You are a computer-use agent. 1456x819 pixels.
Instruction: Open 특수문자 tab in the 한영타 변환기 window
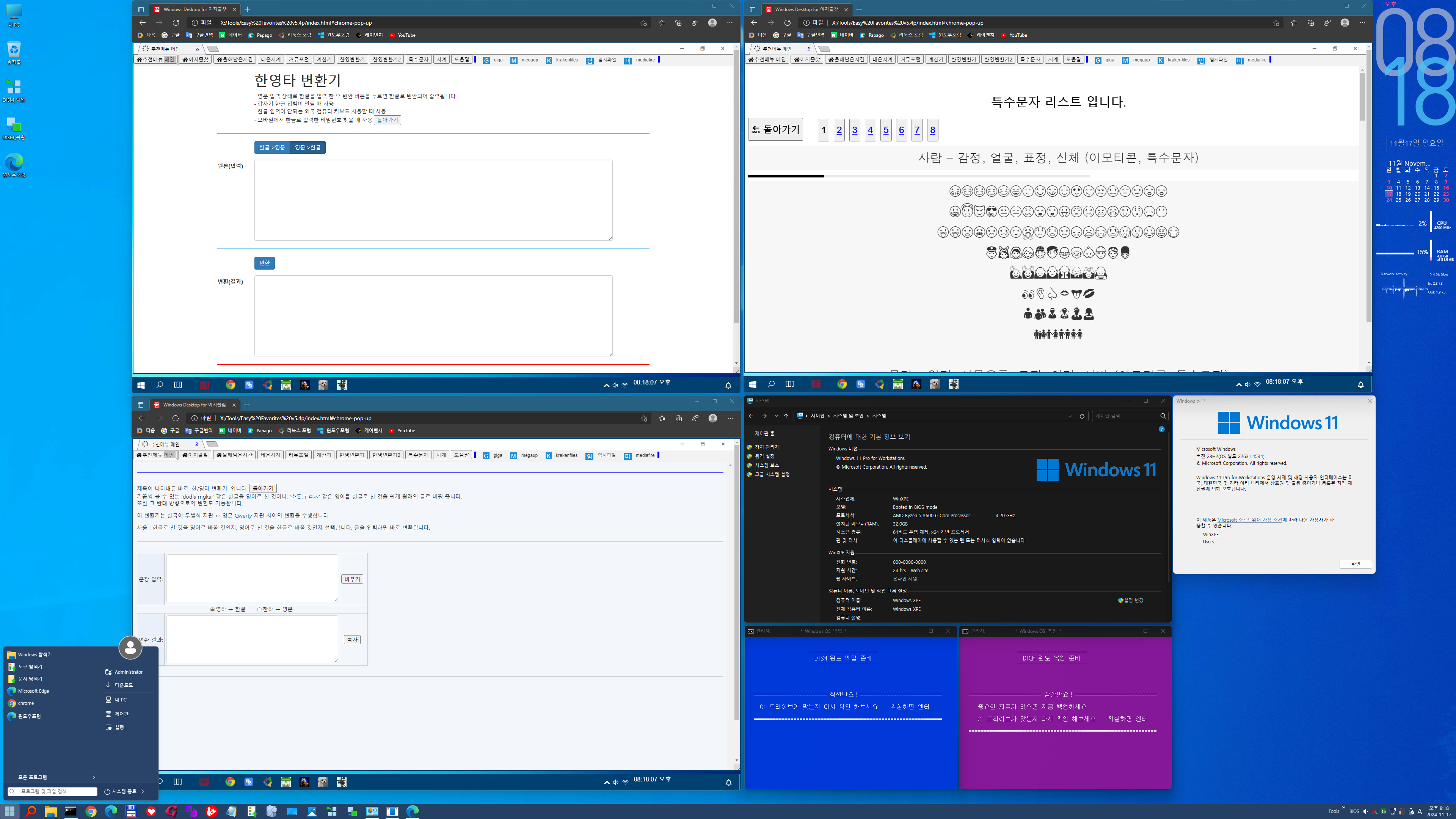418,60
